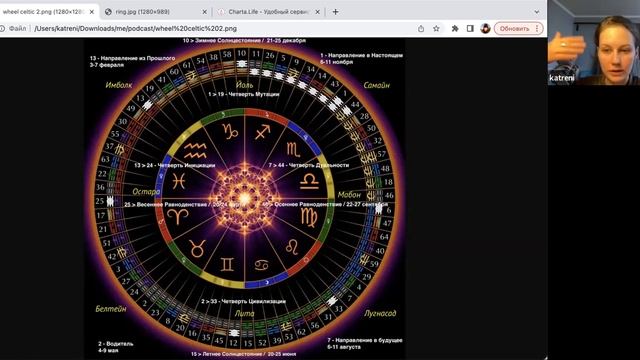Click the Мабон label

point(349,195)
